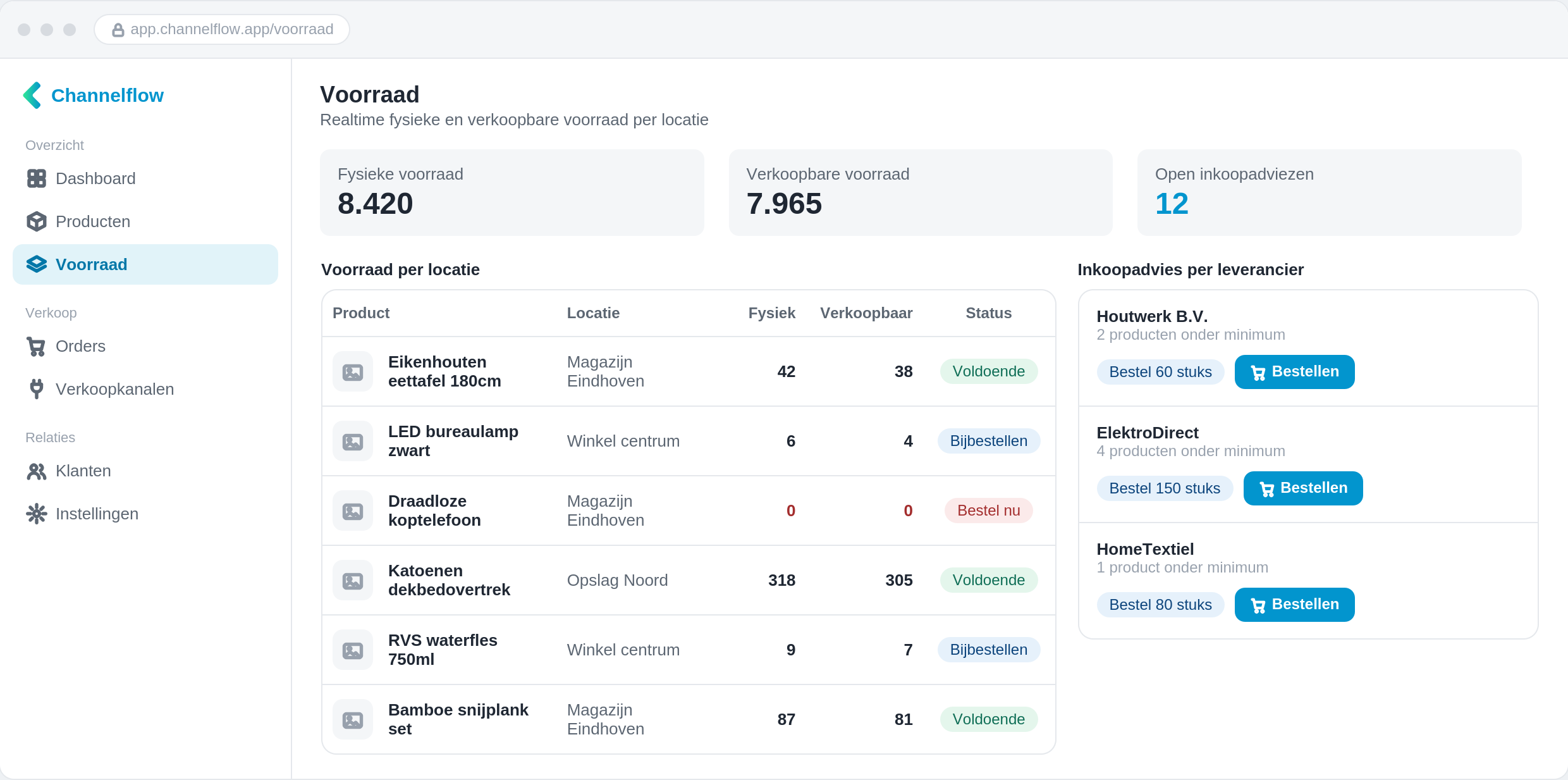Click the Orders shopping cart icon

[x=37, y=346]
